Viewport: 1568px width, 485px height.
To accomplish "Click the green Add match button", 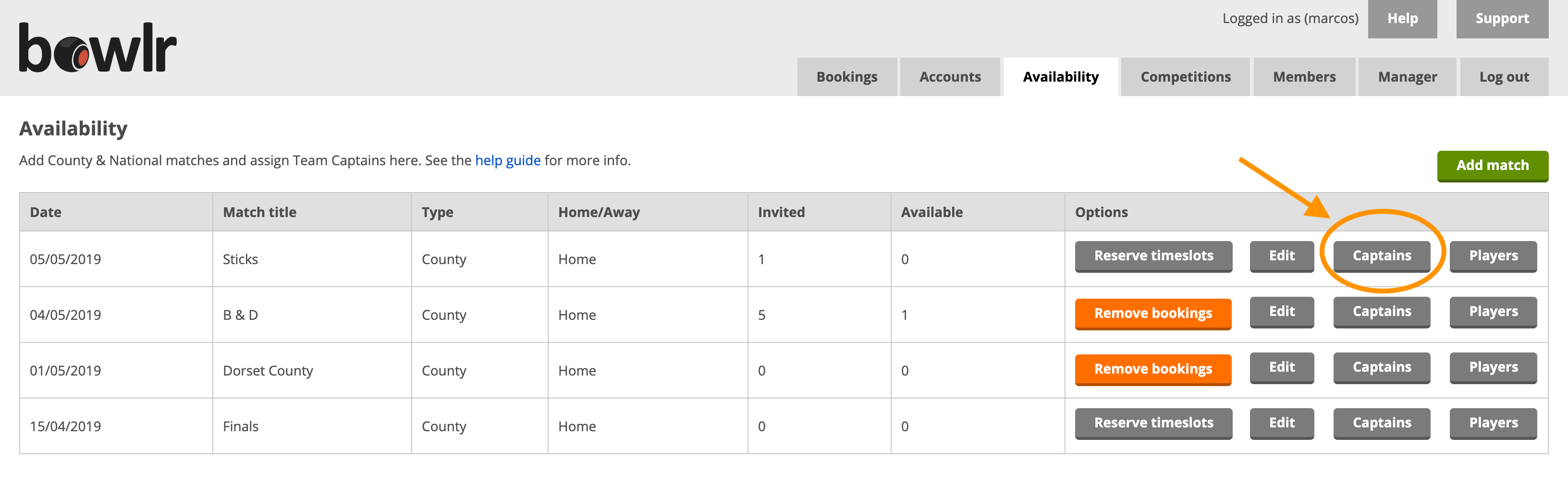I will pyautogui.click(x=1492, y=166).
